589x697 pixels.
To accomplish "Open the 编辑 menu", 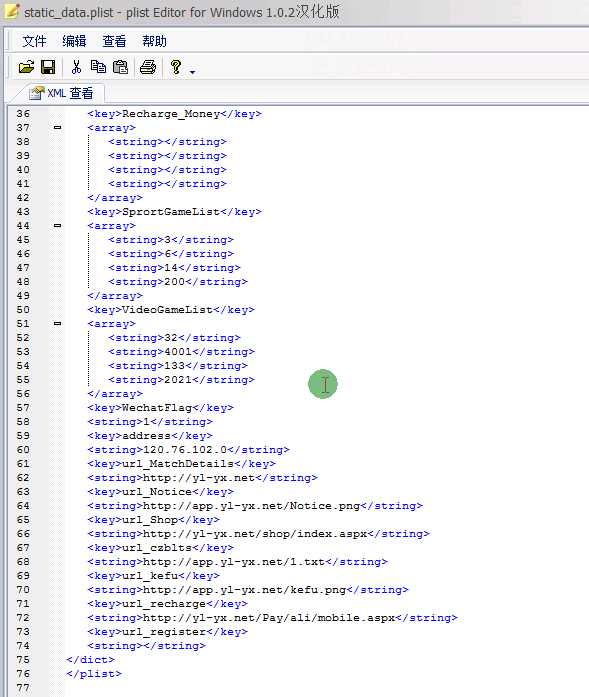I will tap(74, 41).
